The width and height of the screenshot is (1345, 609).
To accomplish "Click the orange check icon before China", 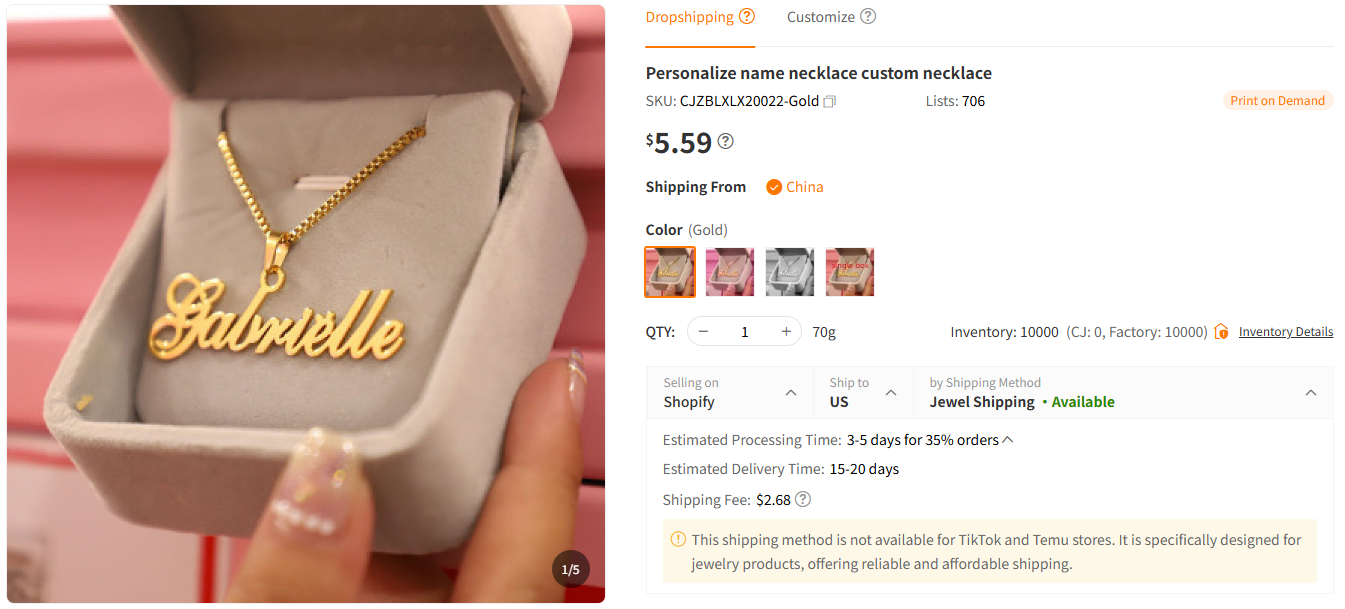I will [x=773, y=187].
